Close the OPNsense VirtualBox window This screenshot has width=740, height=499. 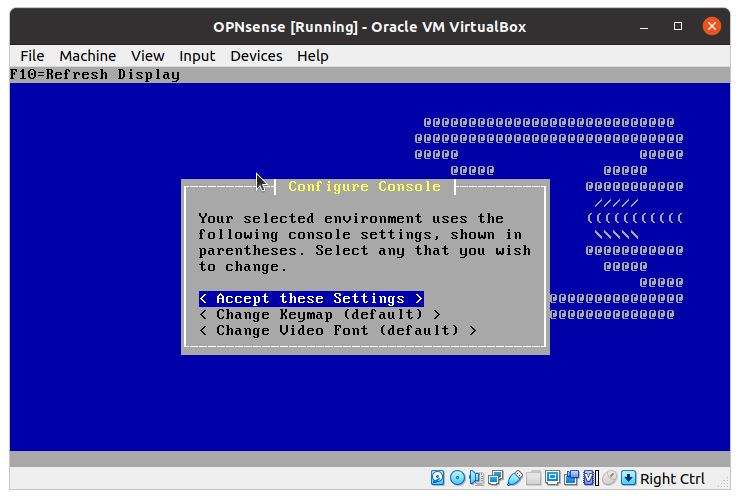[x=712, y=26]
